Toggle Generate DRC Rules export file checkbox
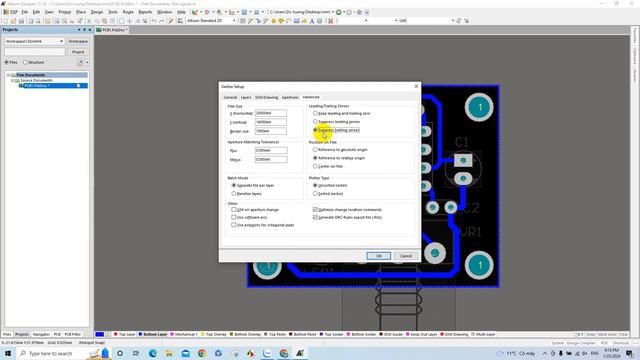 coord(315,217)
